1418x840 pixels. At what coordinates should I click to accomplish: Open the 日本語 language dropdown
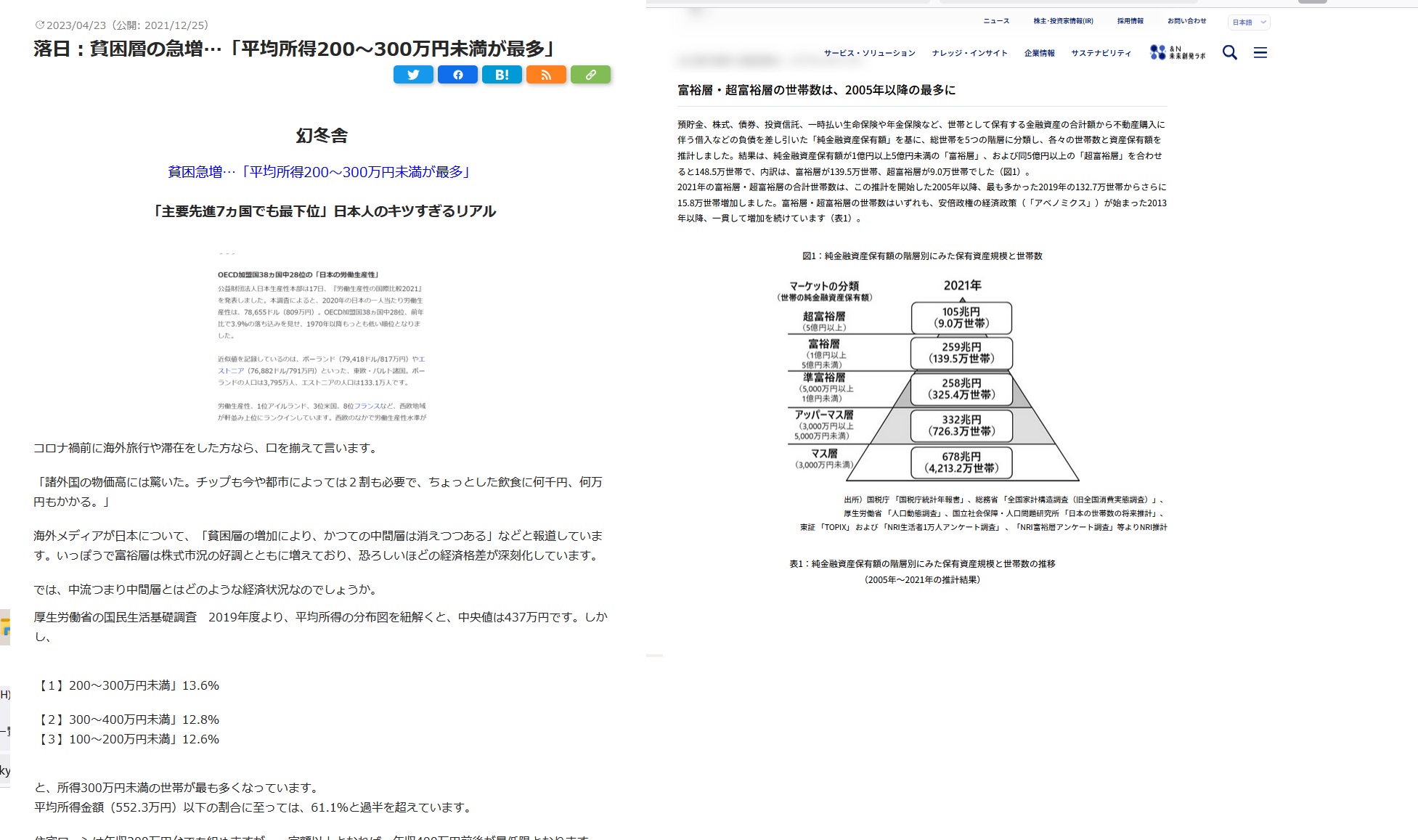pos(1247,22)
